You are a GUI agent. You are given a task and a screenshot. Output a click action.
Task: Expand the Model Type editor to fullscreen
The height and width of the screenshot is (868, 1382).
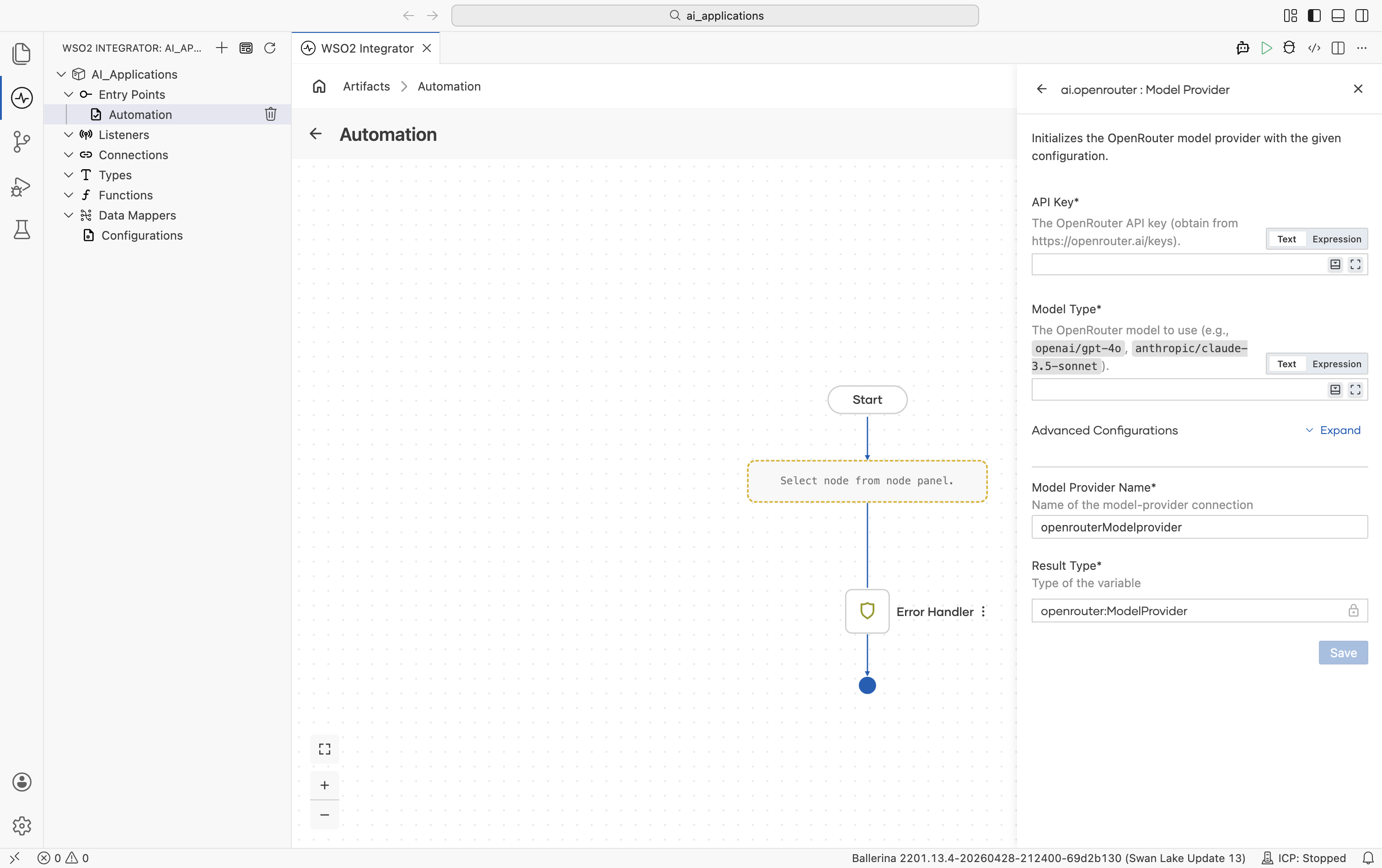click(1355, 390)
